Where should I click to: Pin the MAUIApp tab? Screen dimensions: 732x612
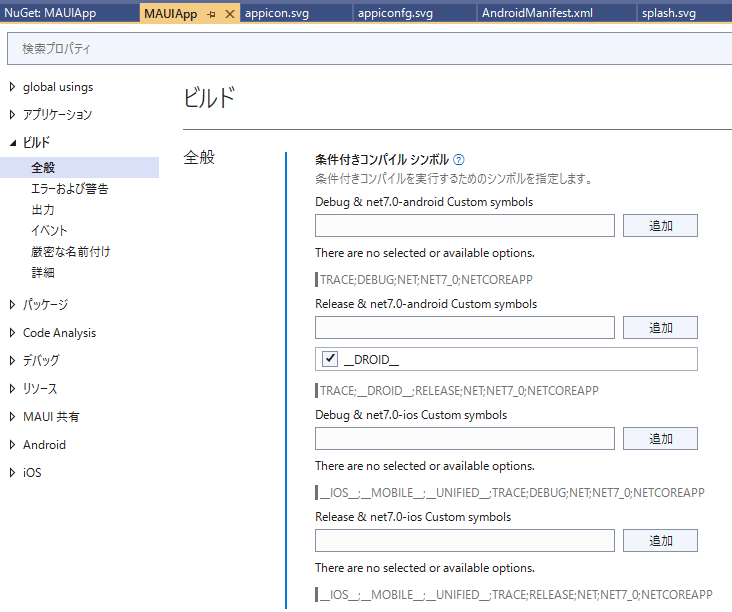click(x=211, y=14)
